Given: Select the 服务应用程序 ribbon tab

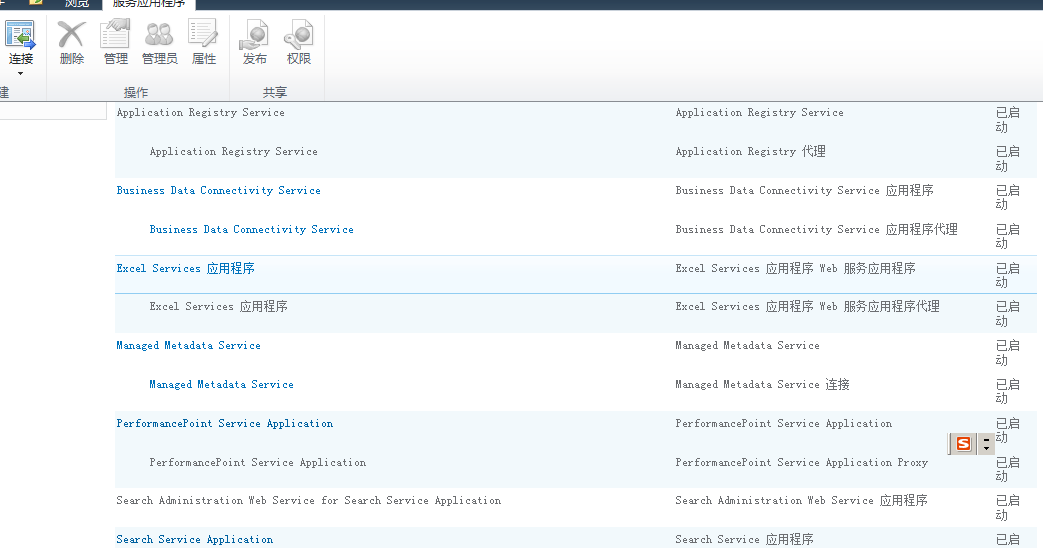Looking at the screenshot, I should tap(149, 4).
